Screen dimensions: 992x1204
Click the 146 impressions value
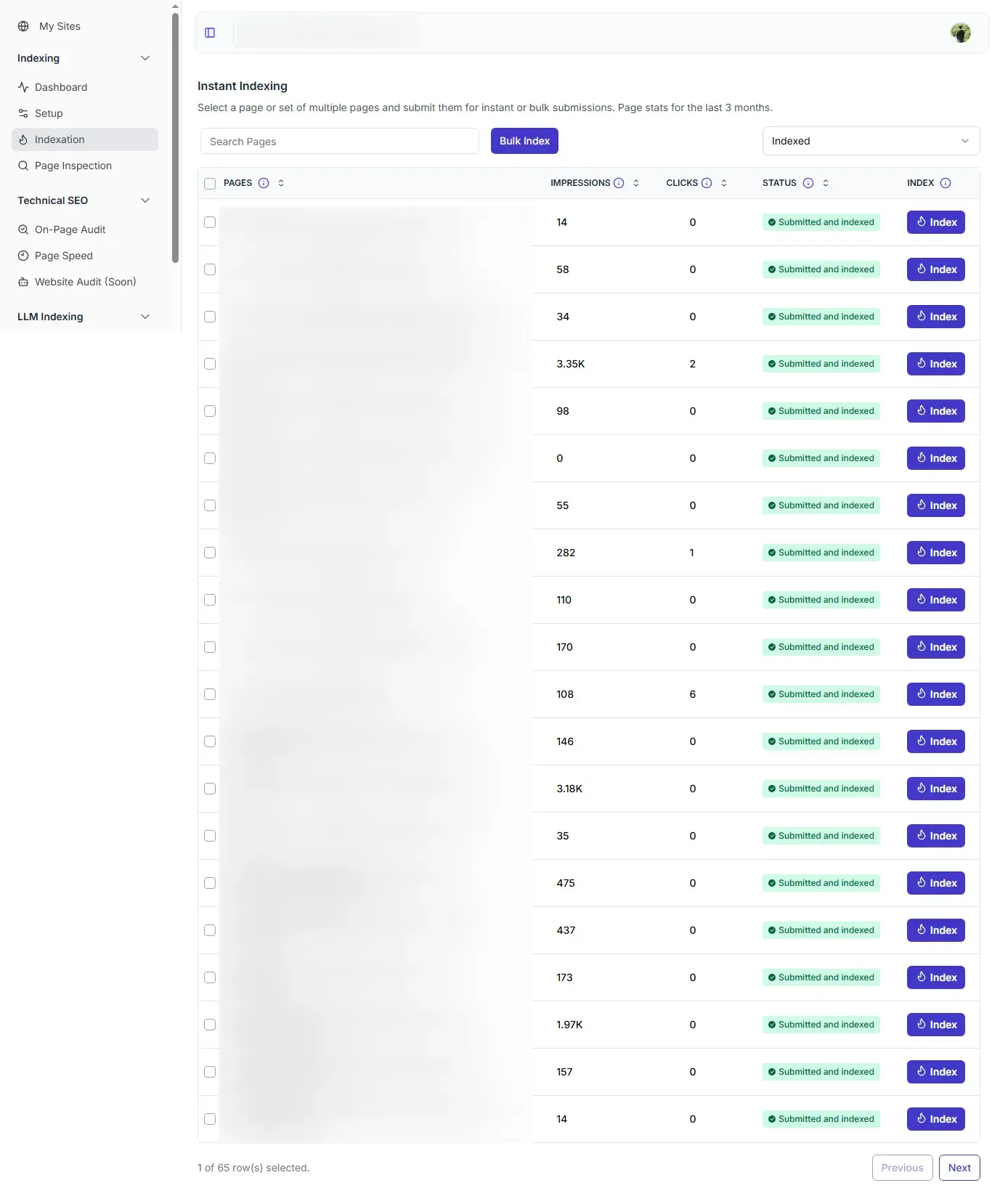tap(565, 741)
